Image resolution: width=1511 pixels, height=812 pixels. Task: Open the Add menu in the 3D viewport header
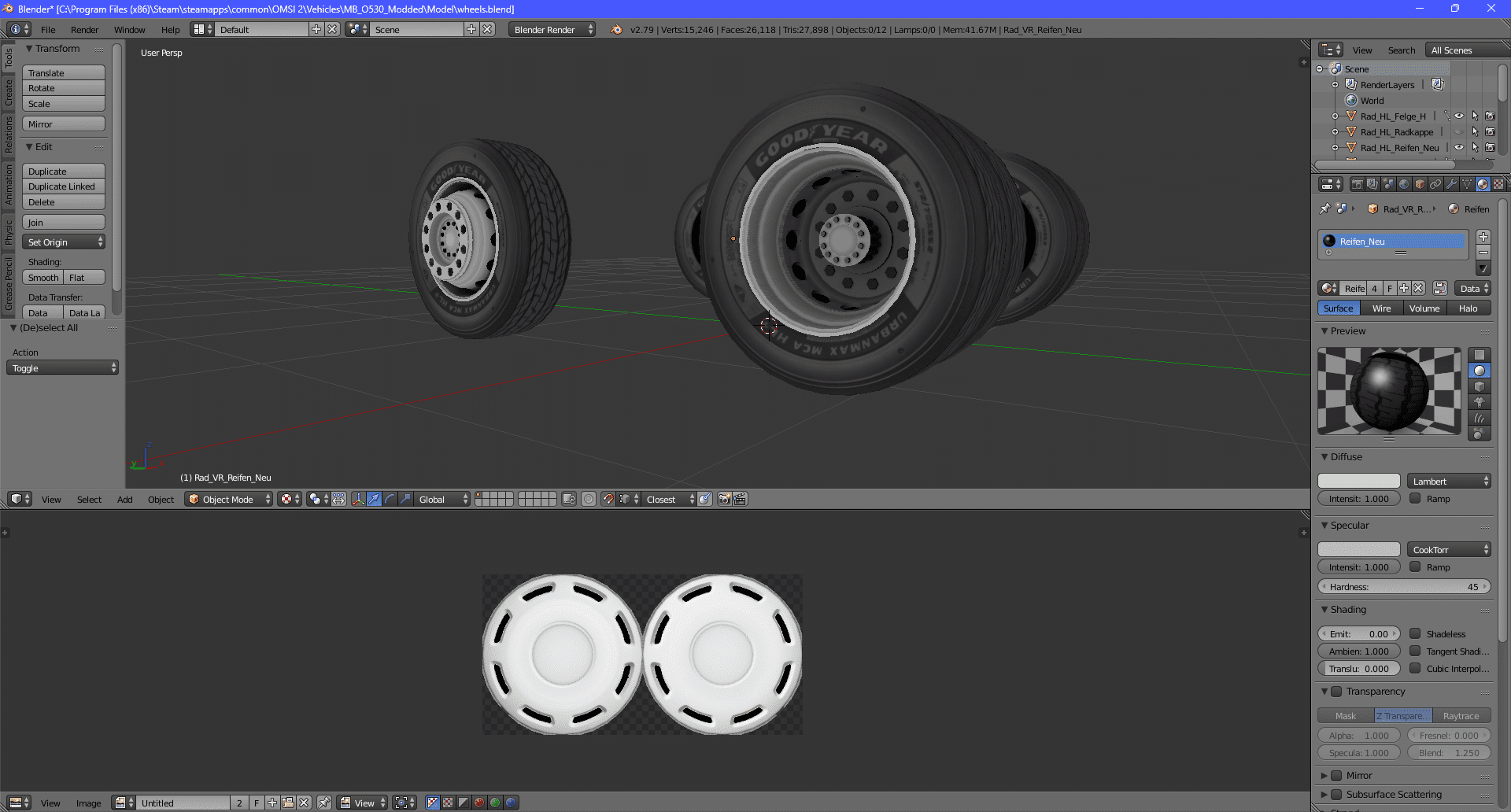pos(124,500)
